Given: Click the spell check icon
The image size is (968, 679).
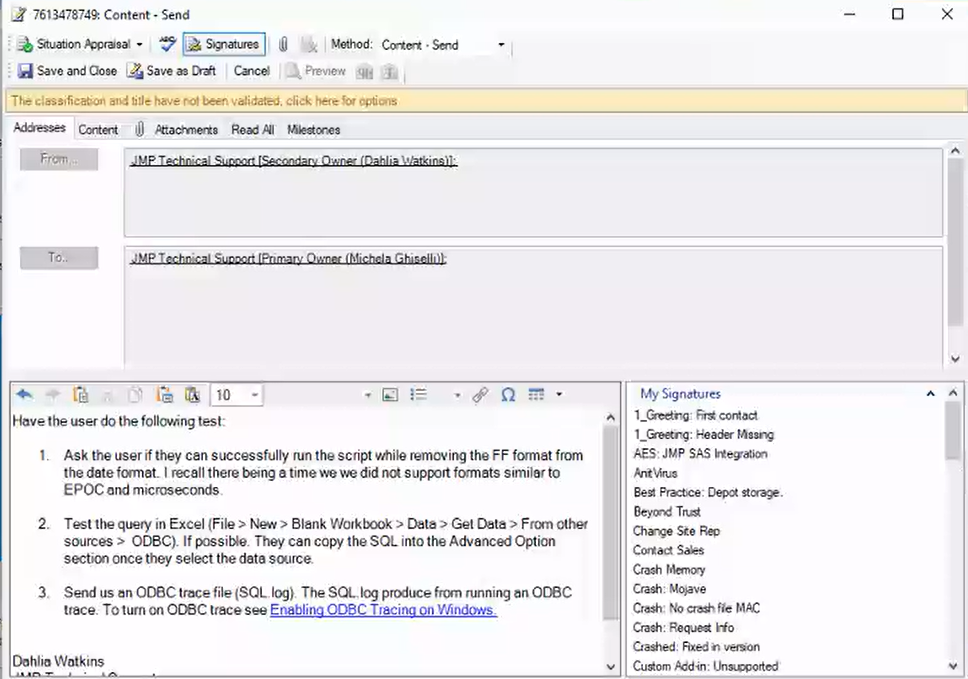Looking at the screenshot, I should click(x=167, y=44).
